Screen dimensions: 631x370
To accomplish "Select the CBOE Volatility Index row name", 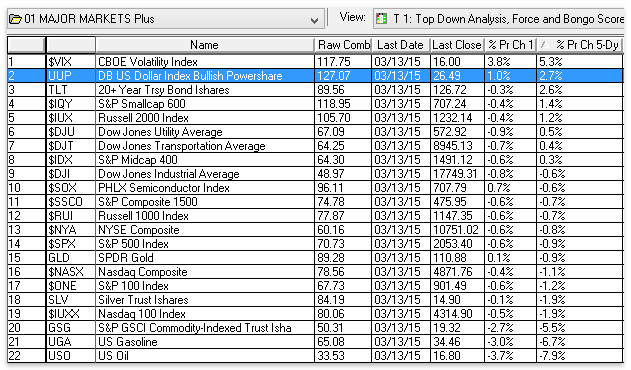I will point(148,62).
